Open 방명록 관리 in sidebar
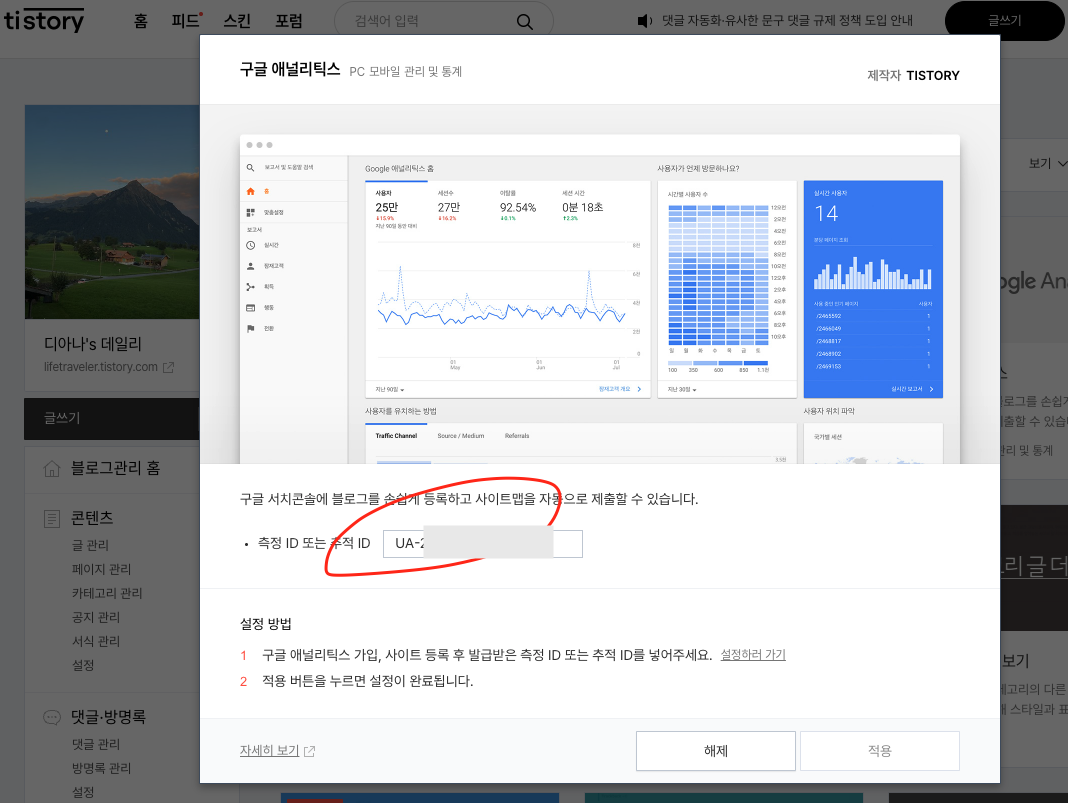Viewport: 1068px width, 803px height. pyautogui.click(x=101, y=768)
